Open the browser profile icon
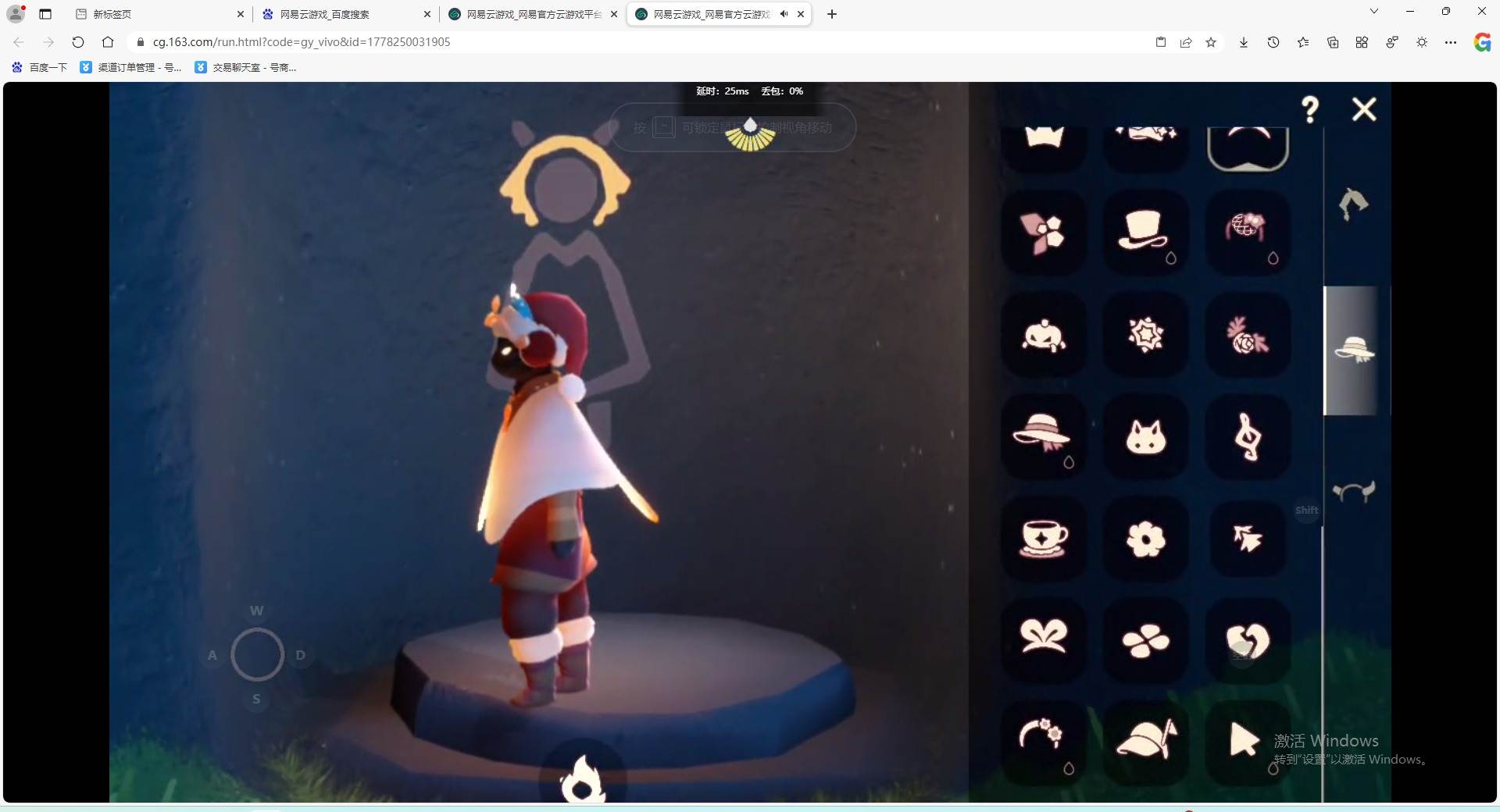The width and height of the screenshot is (1500, 812). point(16,13)
